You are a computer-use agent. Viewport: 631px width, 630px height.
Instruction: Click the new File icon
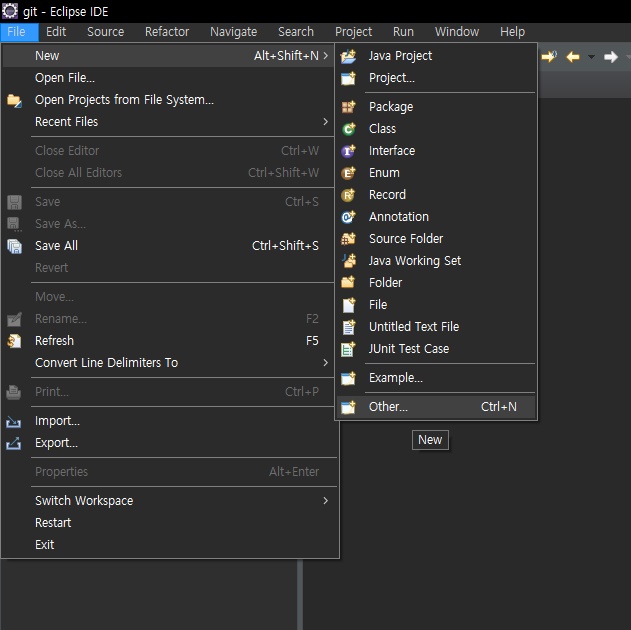click(348, 305)
